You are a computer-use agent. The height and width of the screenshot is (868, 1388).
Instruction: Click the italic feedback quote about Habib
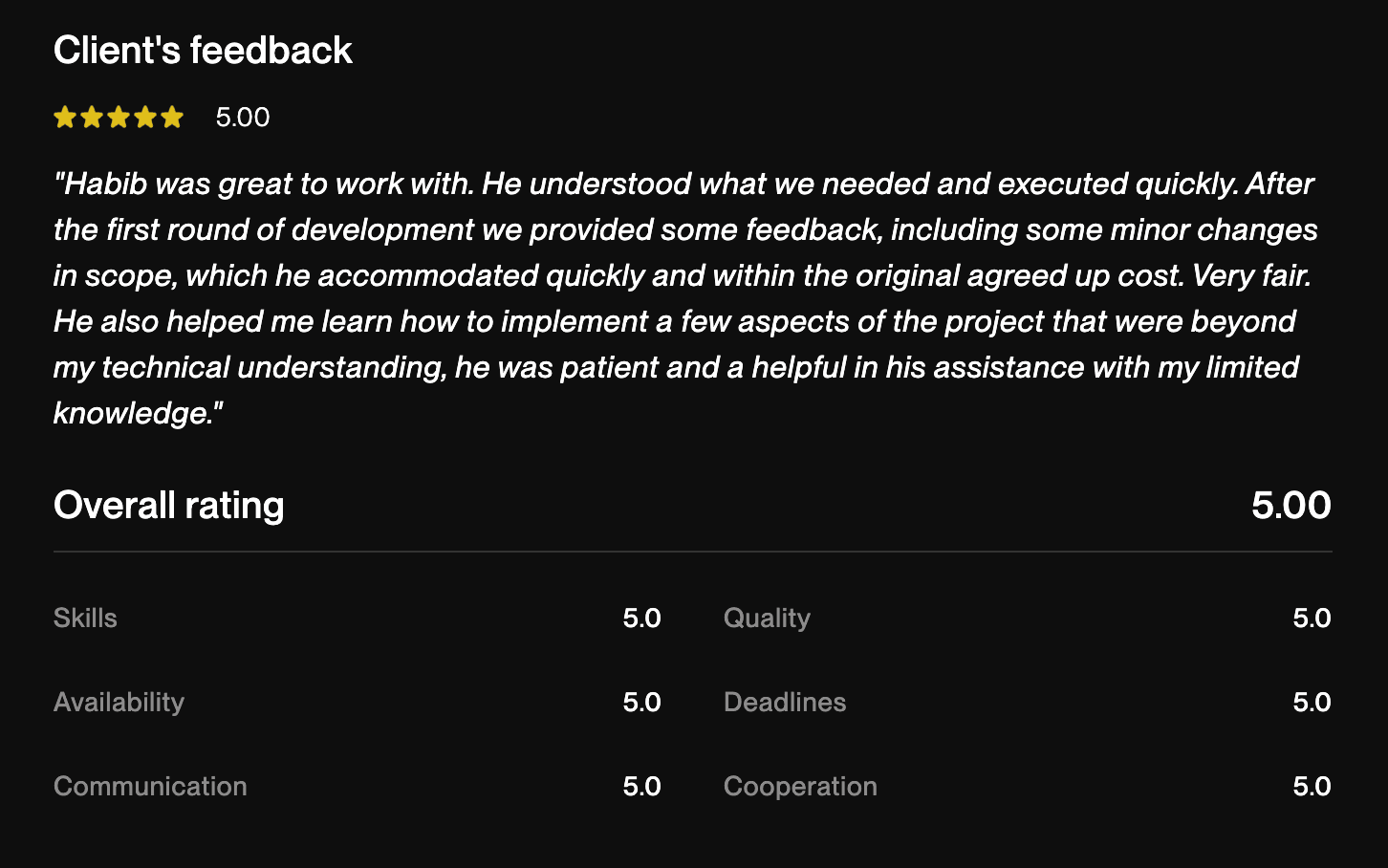click(684, 298)
